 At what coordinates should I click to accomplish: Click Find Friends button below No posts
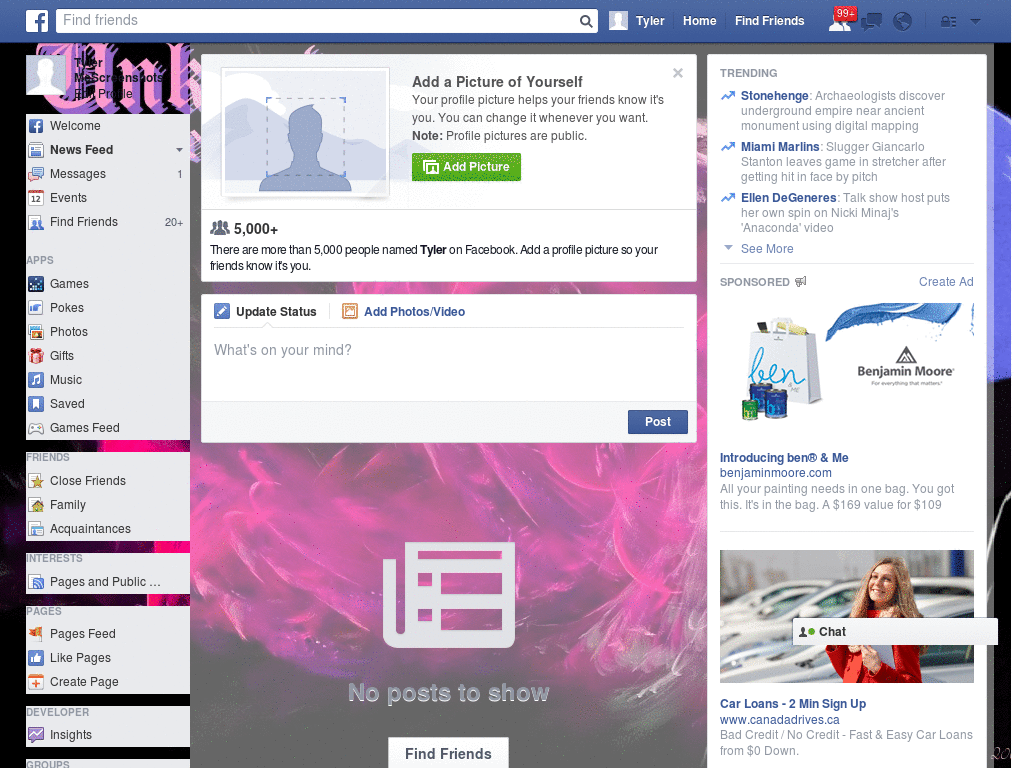(x=448, y=753)
